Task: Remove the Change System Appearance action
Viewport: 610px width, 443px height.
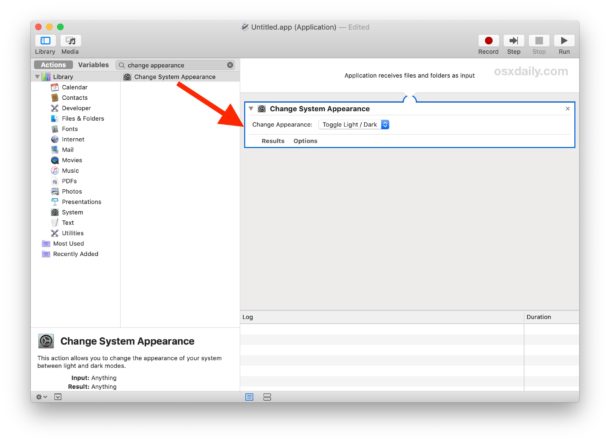Action: coord(568,108)
